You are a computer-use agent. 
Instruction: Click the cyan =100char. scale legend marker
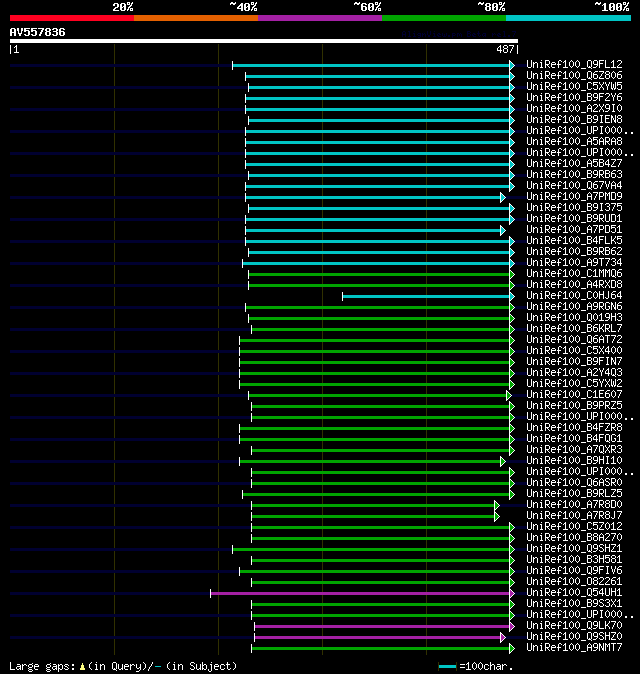pyautogui.click(x=447, y=667)
